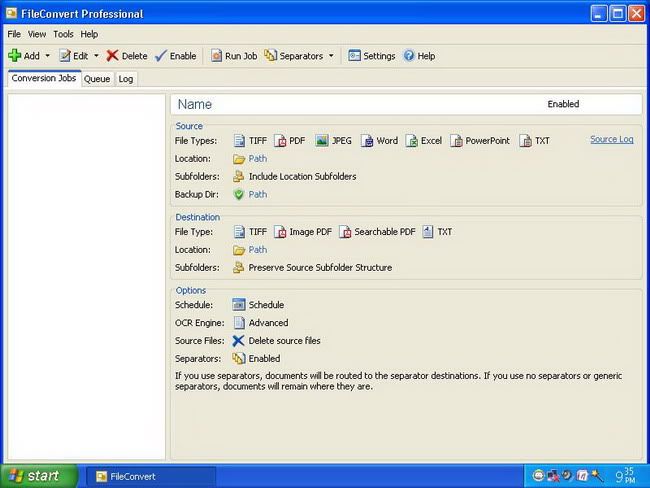The image size is (650, 488).
Task: Click the Run Job toolbar label
Action: (241, 56)
